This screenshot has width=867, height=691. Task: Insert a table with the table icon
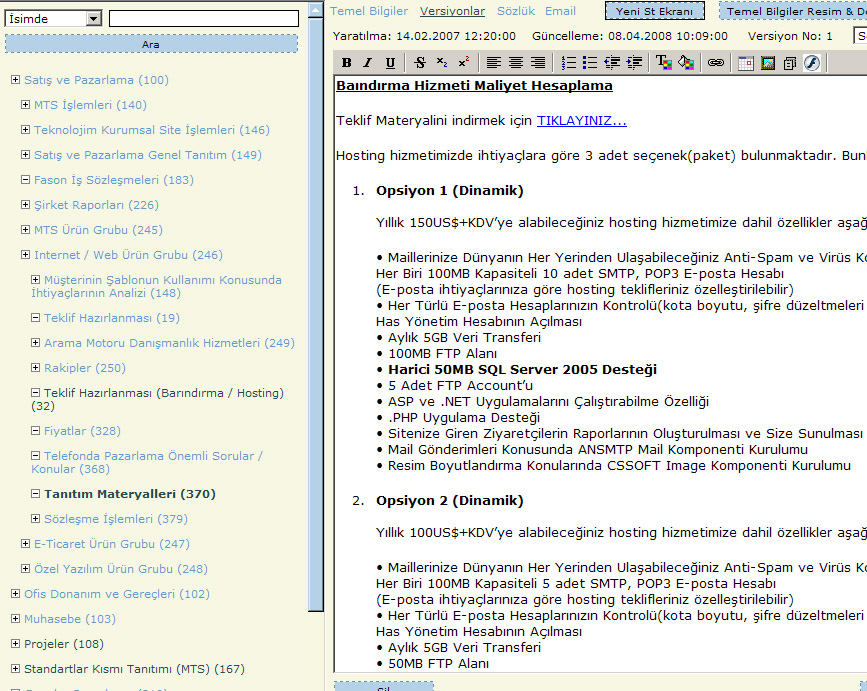tap(746, 63)
